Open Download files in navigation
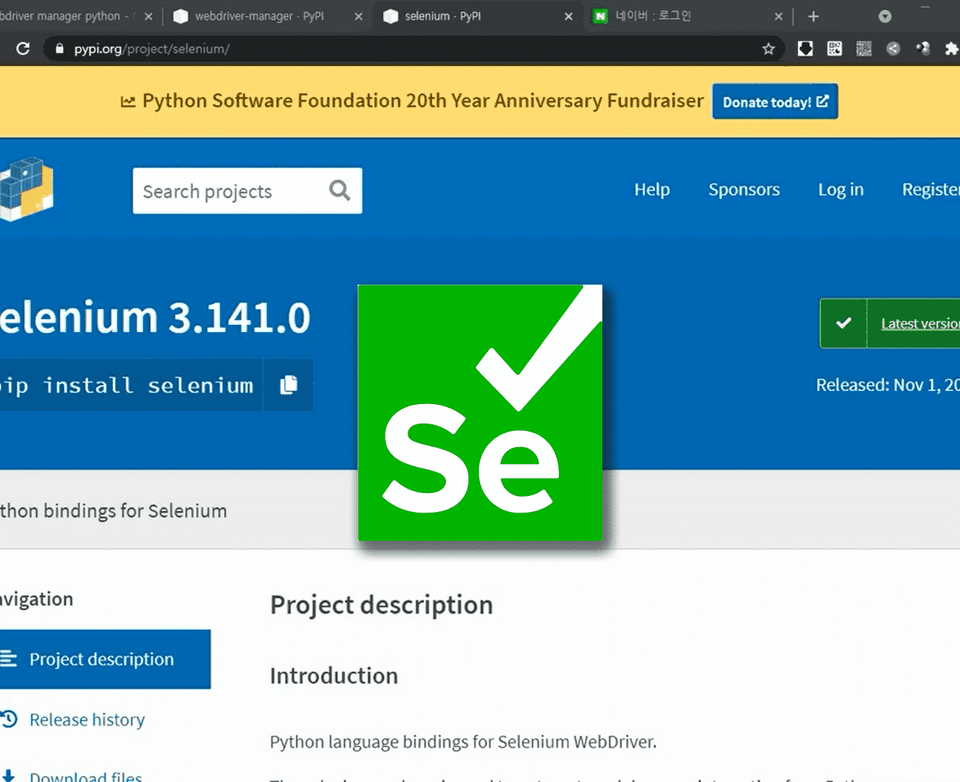 [x=86, y=776]
